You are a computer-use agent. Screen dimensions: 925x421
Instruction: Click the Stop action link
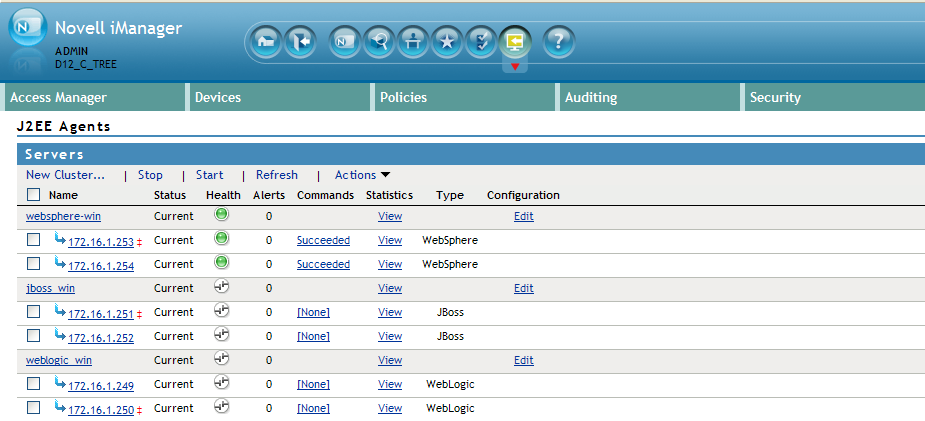[150, 175]
